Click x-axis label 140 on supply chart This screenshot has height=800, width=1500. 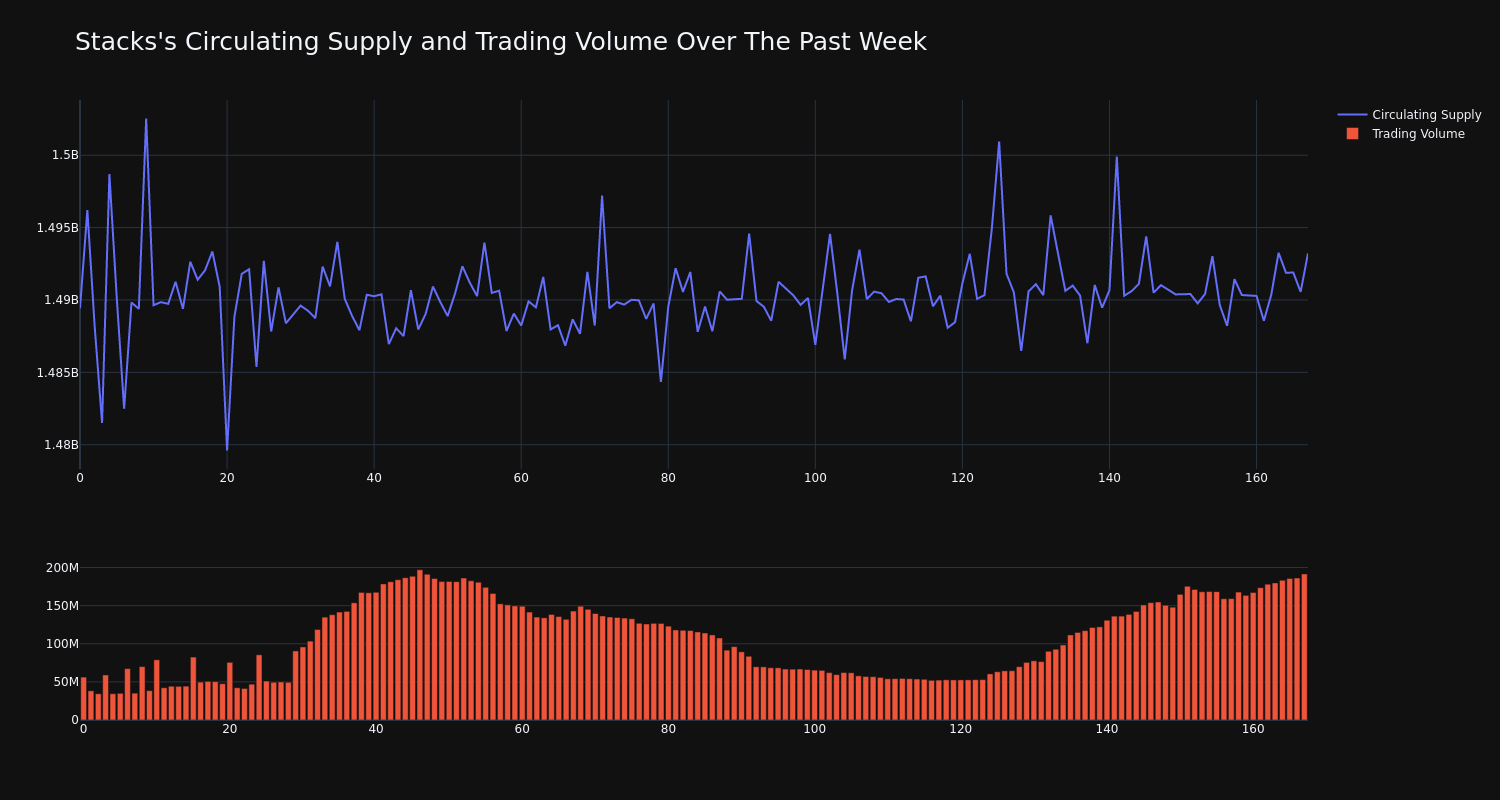tap(1109, 478)
